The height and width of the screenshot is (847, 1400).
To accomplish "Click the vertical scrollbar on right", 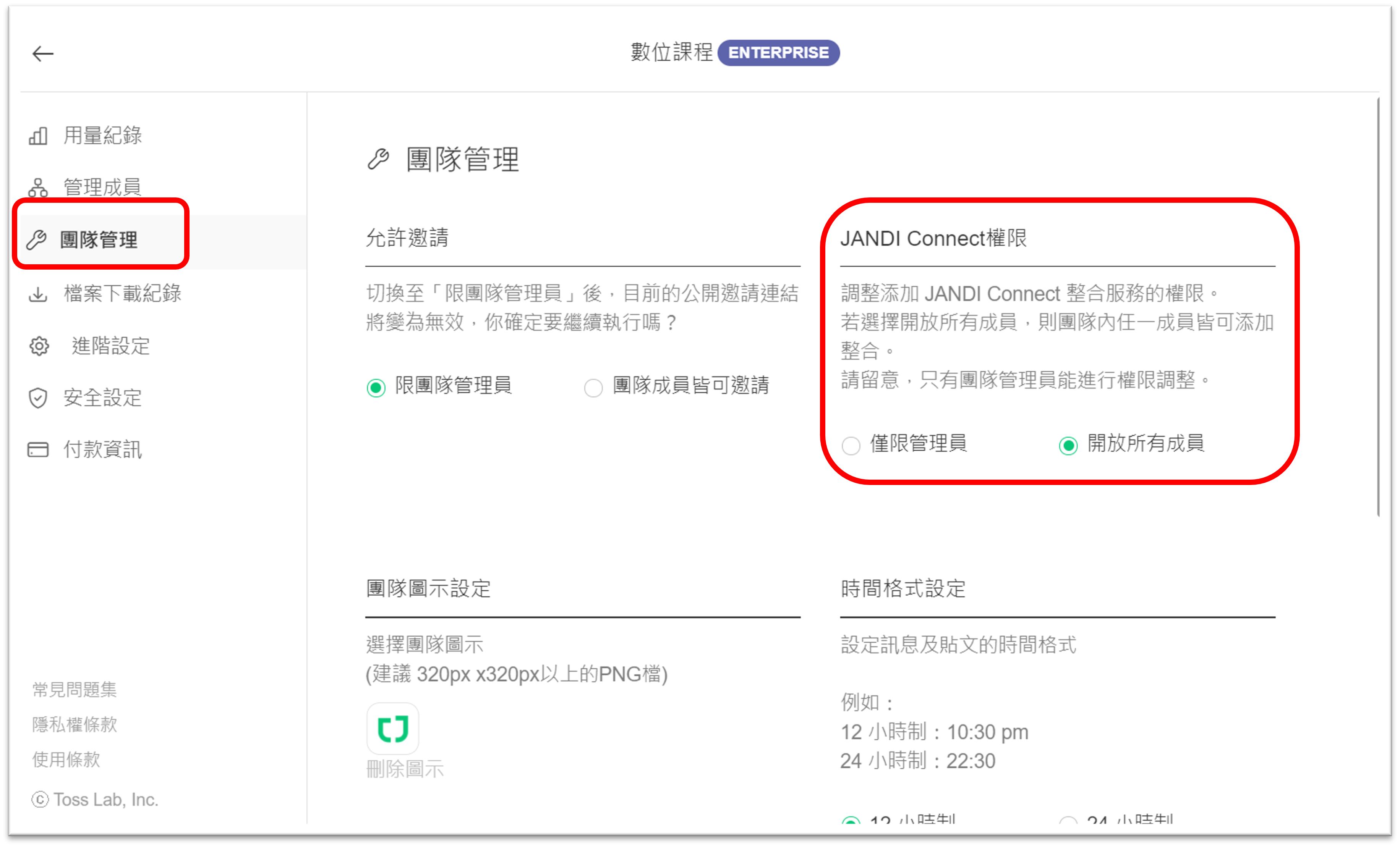I will click(x=1378, y=307).
